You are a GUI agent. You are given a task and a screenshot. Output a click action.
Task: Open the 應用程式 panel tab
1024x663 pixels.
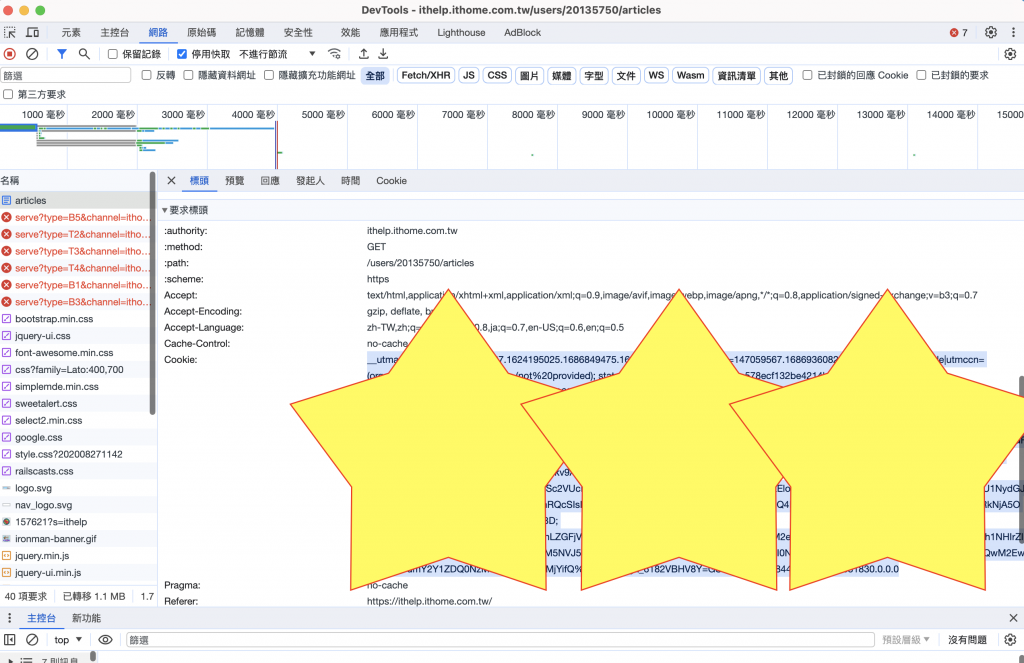pos(399,33)
